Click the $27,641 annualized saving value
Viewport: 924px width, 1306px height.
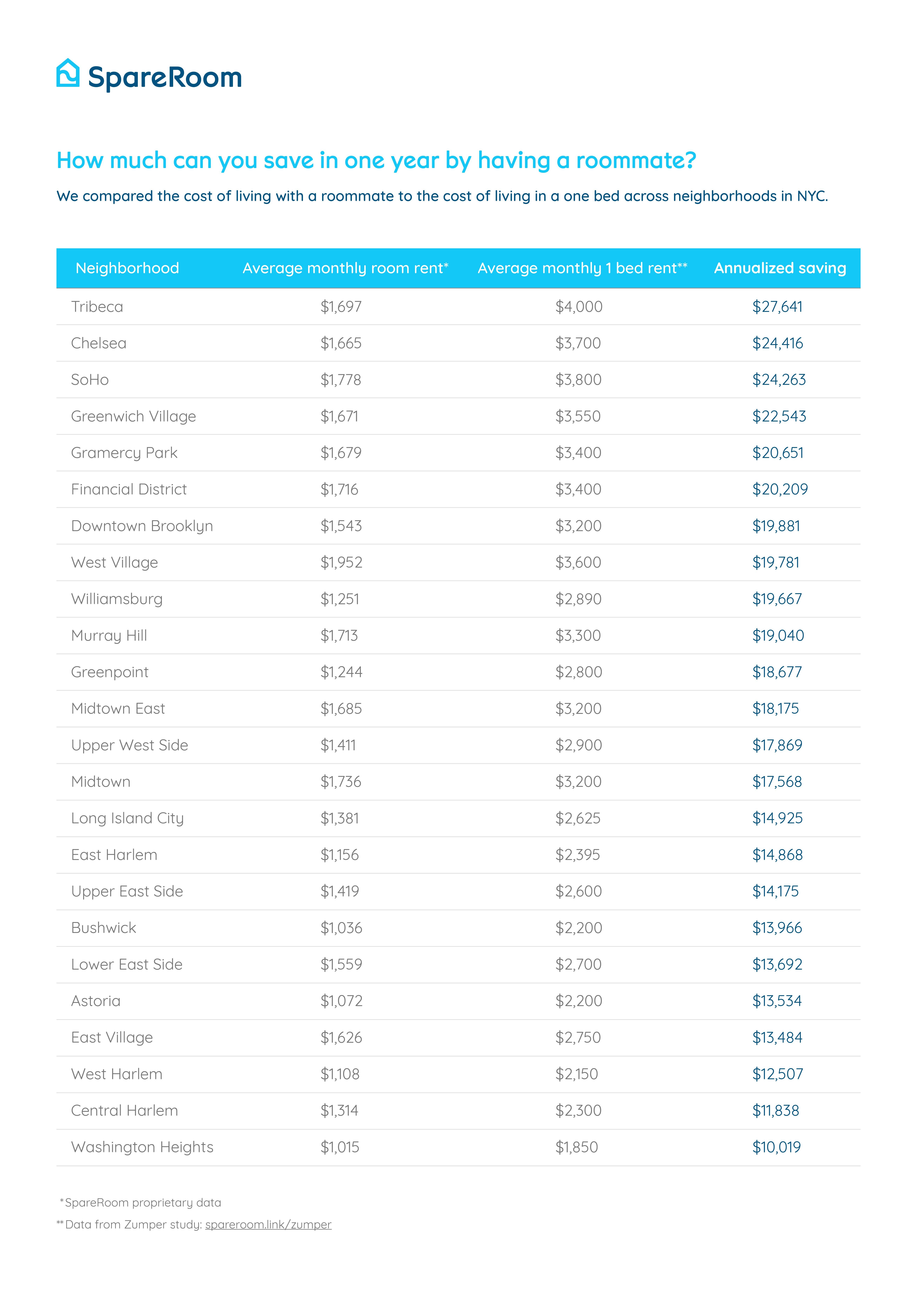click(777, 307)
